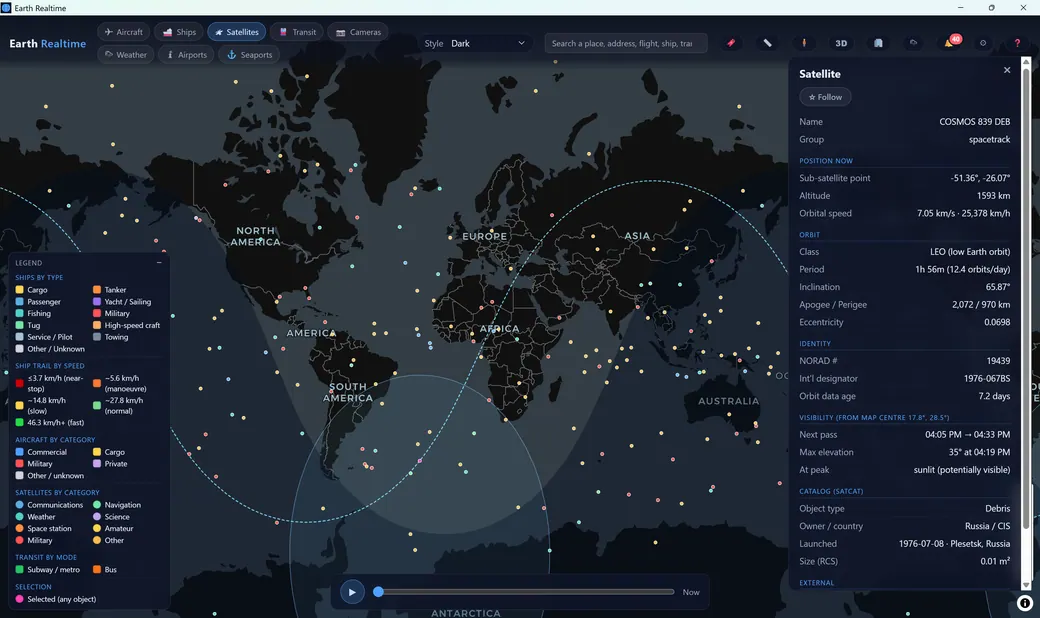Follow the COSMOS 839 DEB satellite

point(825,97)
